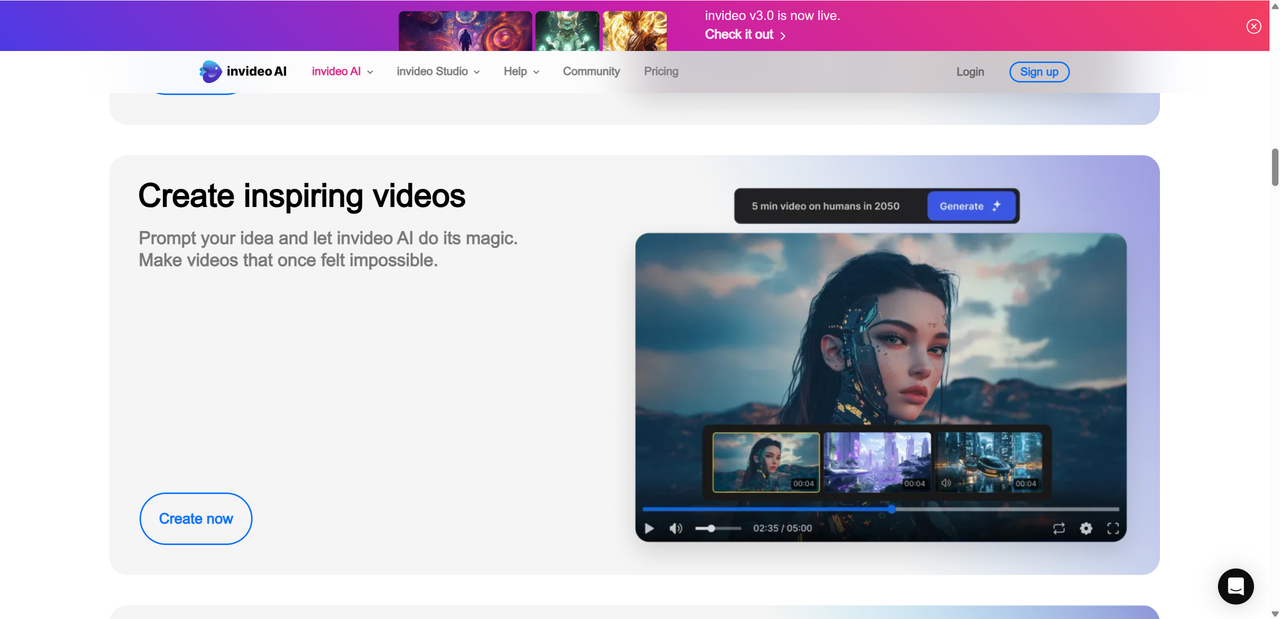Click the Sign up button
This screenshot has height=619, width=1280.
(x=1039, y=72)
